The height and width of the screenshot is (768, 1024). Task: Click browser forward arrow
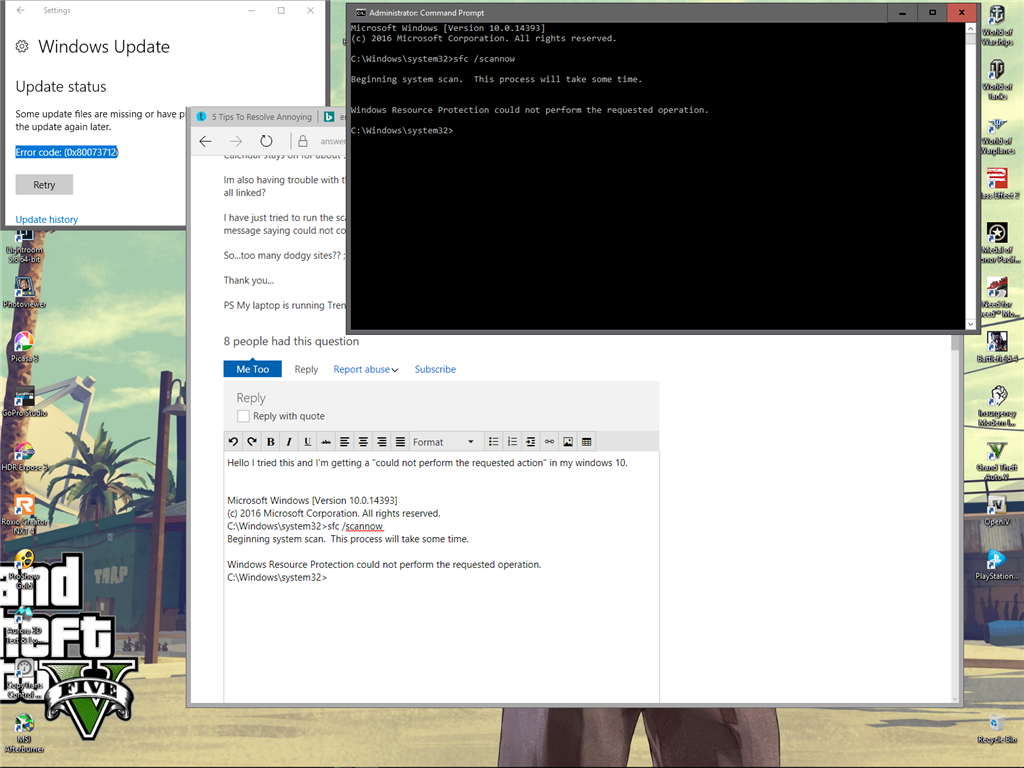(x=236, y=141)
